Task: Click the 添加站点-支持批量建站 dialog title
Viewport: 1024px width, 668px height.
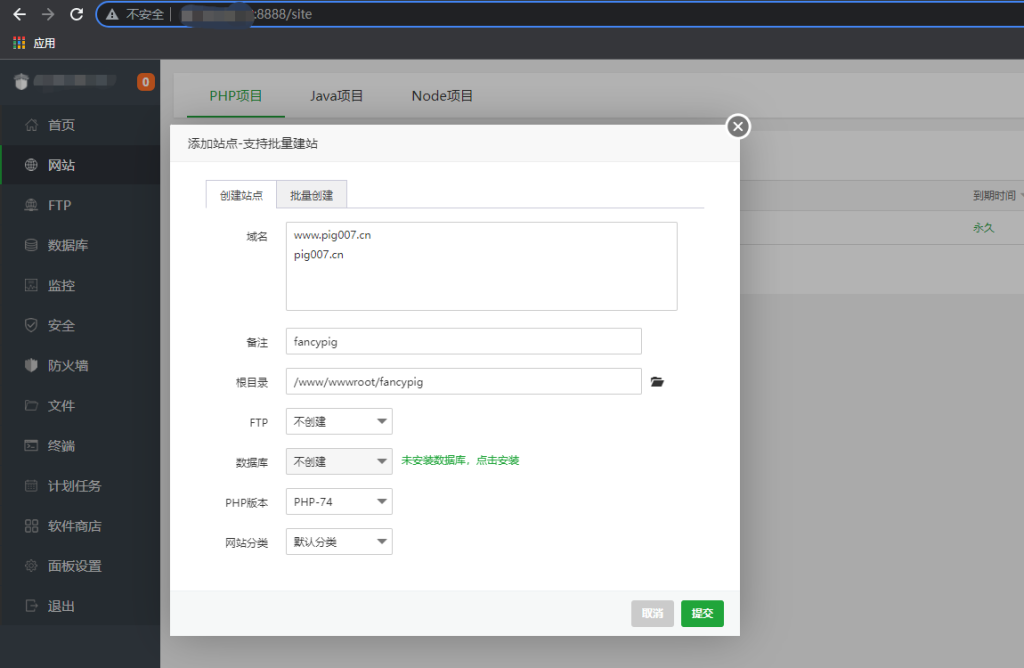Action: 253,144
